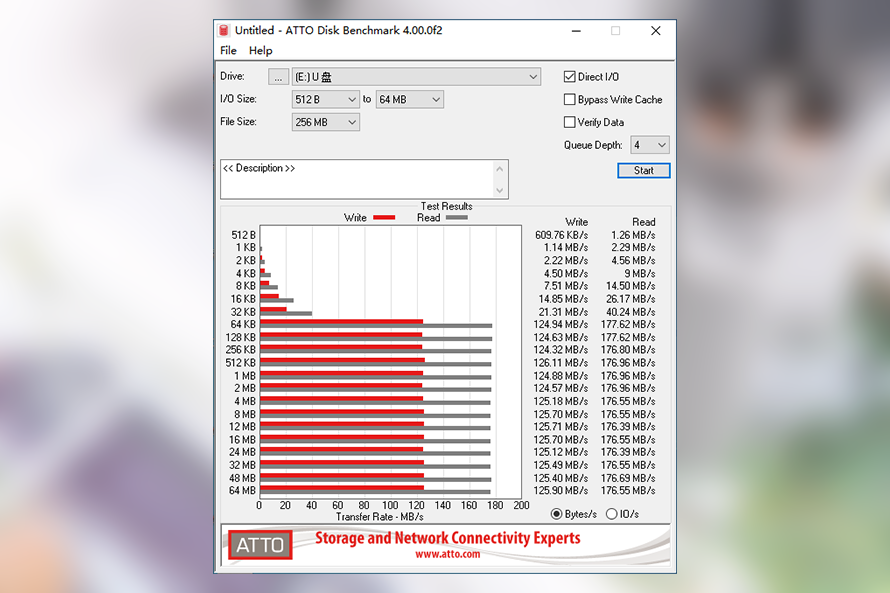Click the ATTO Disk Benchmark title bar icon
The width and height of the screenshot is (890, 593).
(224, 31)
